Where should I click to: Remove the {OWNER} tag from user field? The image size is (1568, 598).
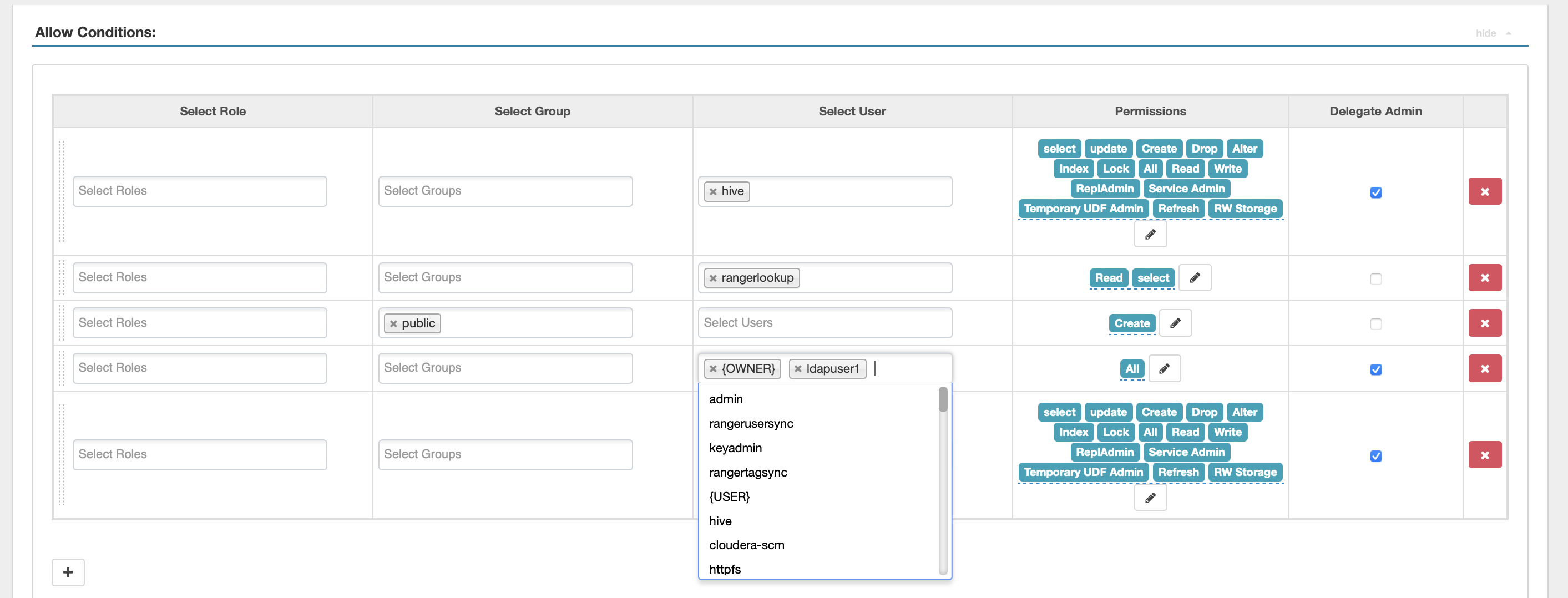pos(713,369)
